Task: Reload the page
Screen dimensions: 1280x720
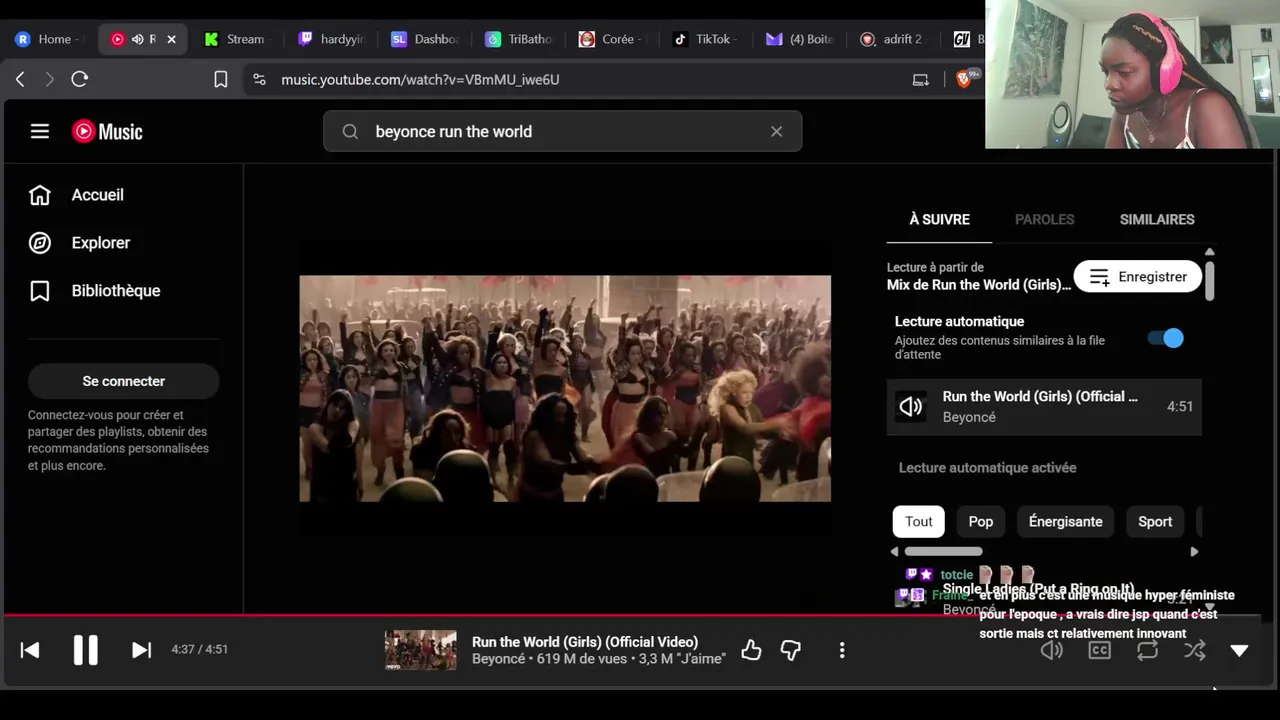Action: [x=80, y=79]
